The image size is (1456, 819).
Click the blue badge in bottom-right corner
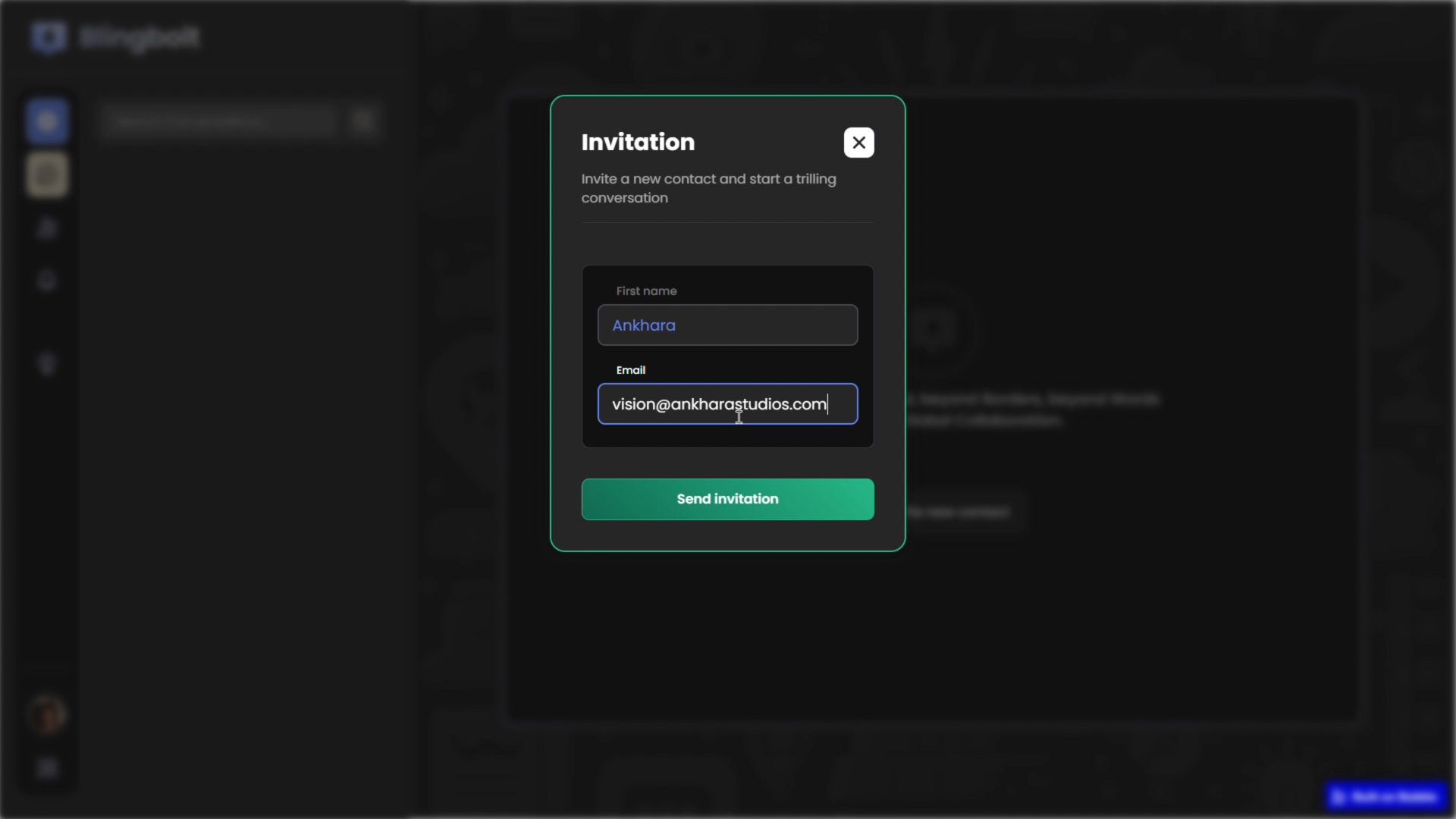click(x=1386, y=796)
